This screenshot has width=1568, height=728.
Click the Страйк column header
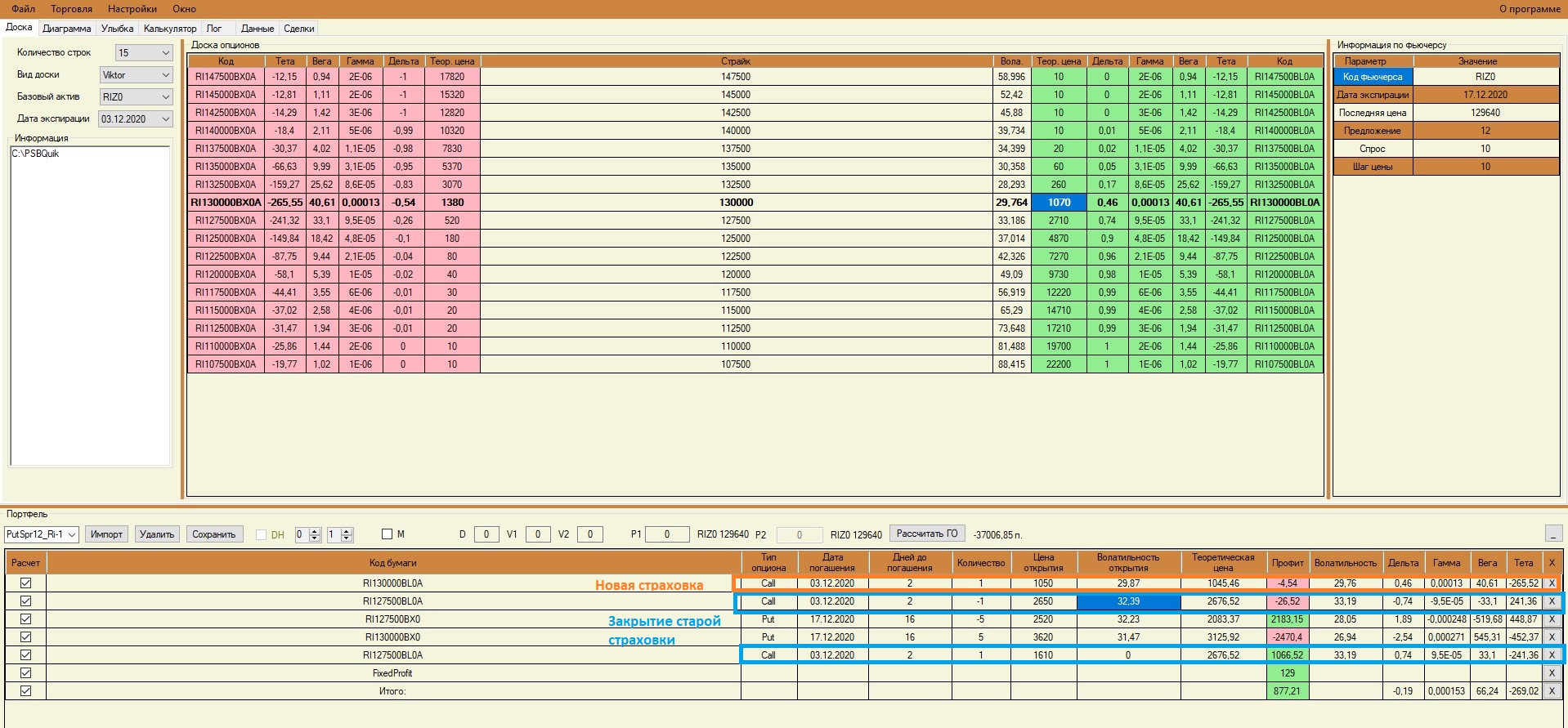point(736,61)
